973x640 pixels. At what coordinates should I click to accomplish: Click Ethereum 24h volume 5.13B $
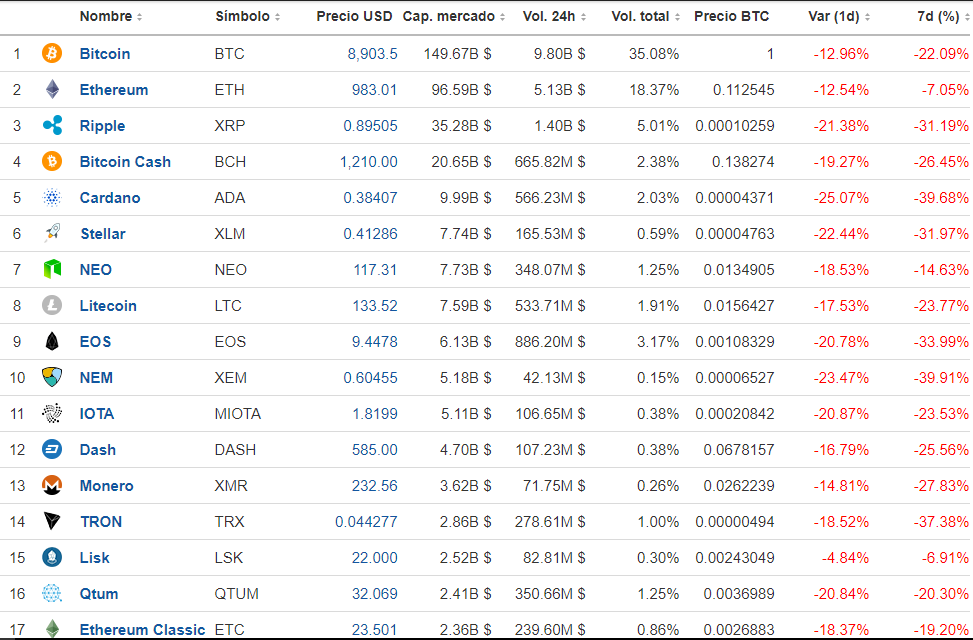coord(560,90)
